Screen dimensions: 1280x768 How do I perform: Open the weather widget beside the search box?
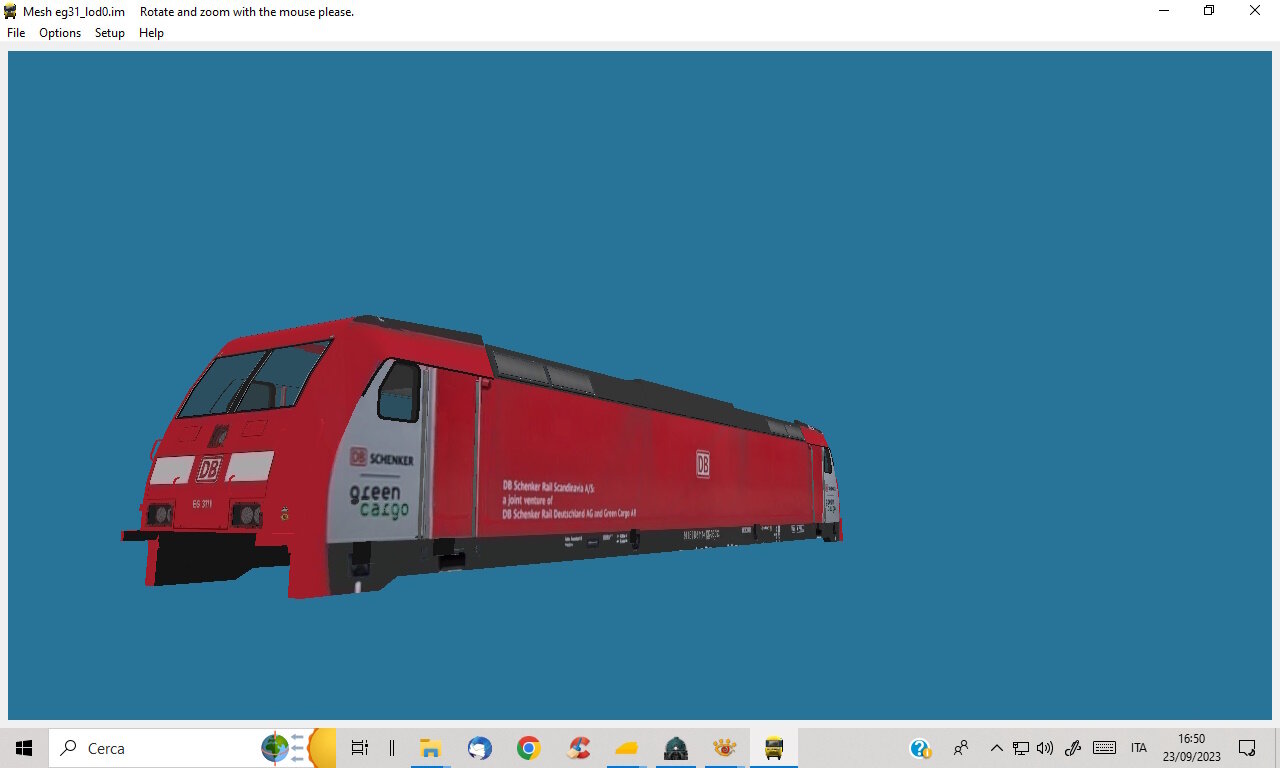[x=298, y=748]
